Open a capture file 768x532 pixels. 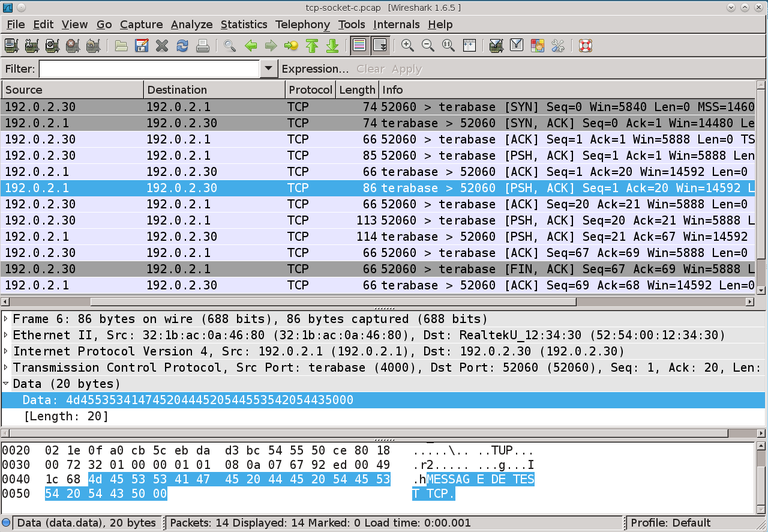coord(121,46)
